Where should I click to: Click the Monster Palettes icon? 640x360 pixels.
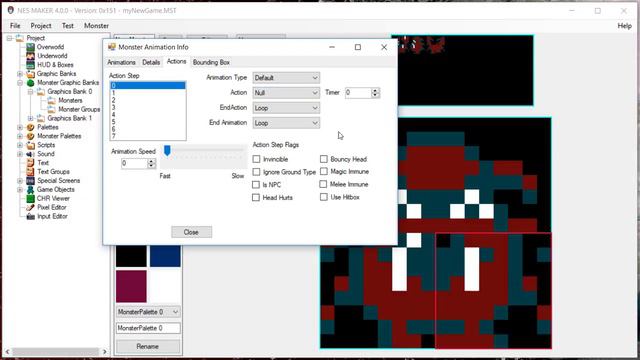pyautogui.click(x=31, y=136)
